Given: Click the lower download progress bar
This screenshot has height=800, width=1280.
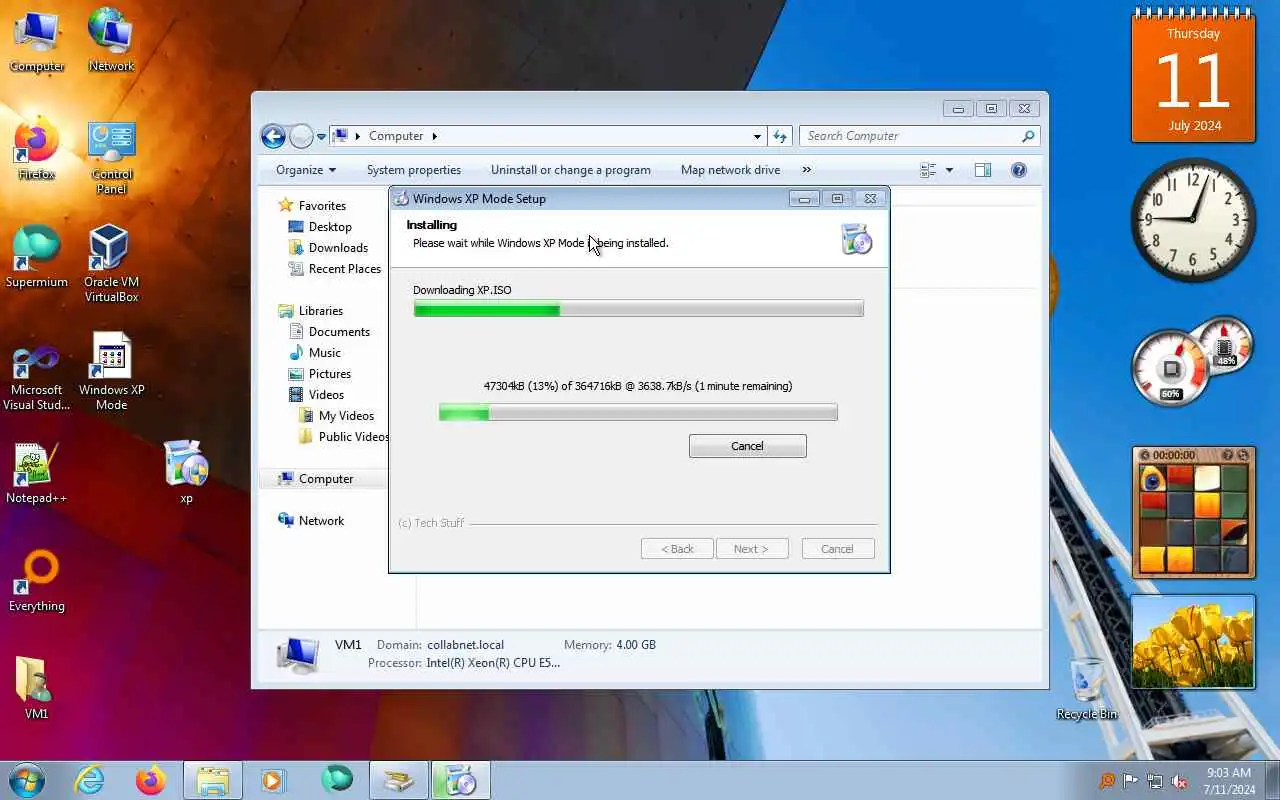Looking at the screenshot, I should point(638,412).
